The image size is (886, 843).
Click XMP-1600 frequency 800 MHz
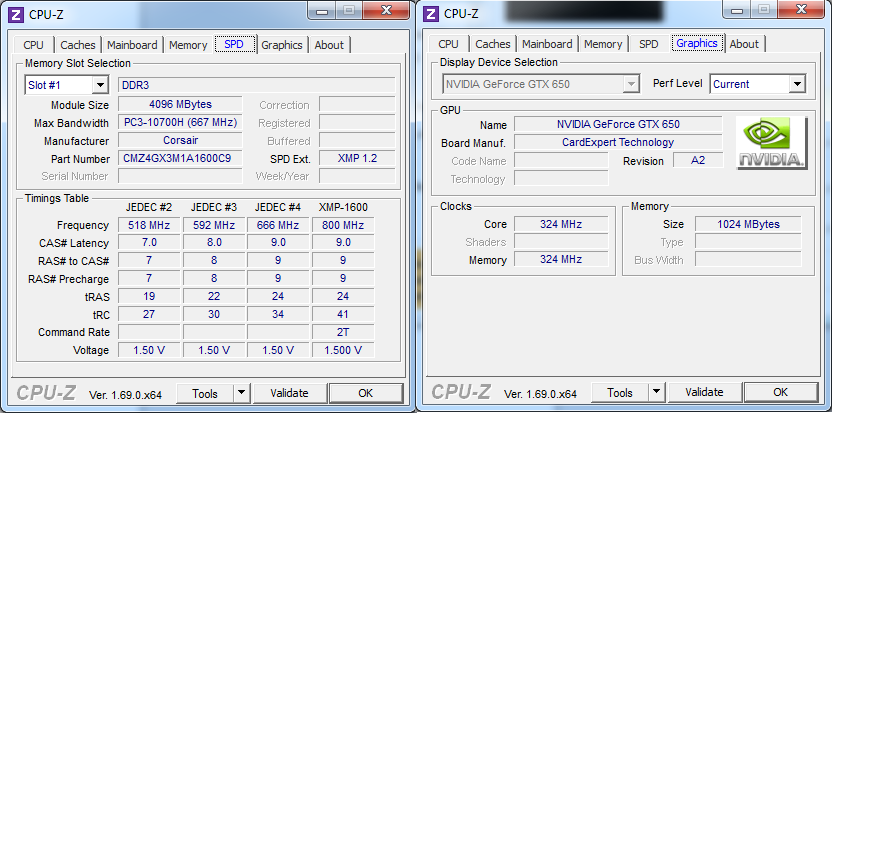pyautogui.click(x=343, y=225)
